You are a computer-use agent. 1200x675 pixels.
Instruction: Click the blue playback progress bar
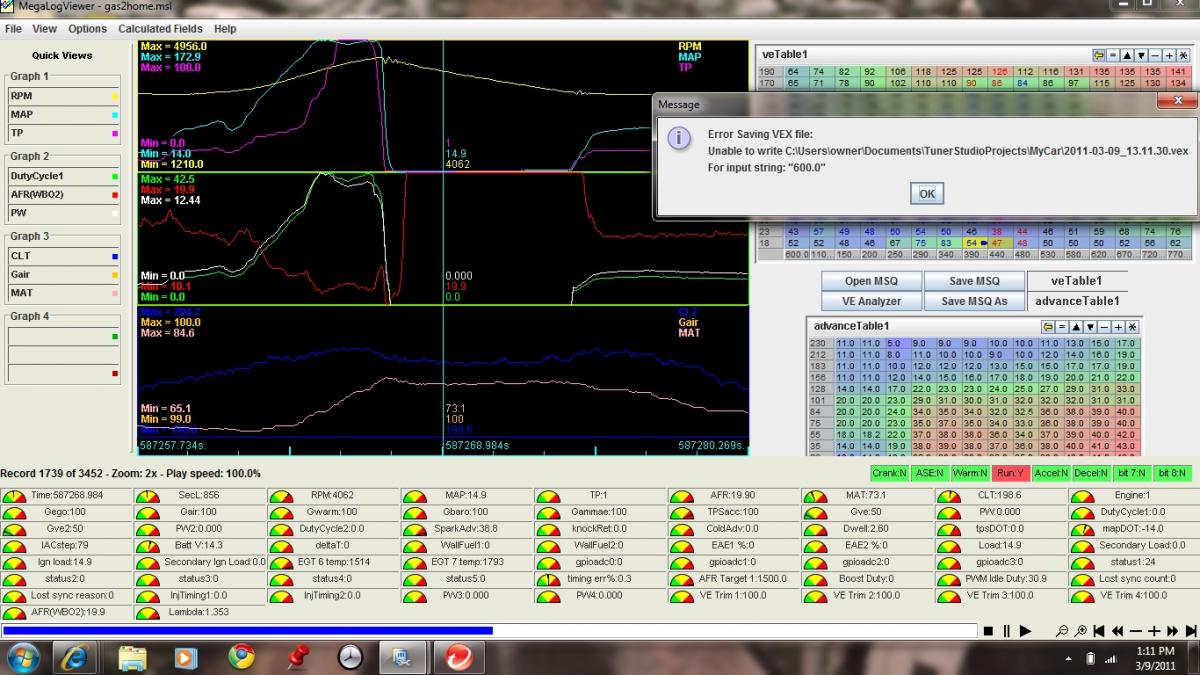(247, 631)
